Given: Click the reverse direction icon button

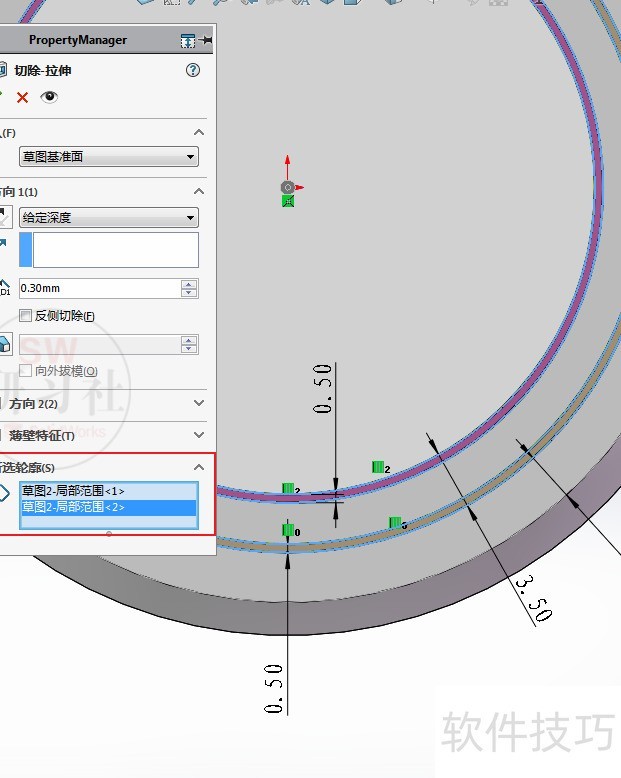Looking at the screenshot, I should (6, 218).
